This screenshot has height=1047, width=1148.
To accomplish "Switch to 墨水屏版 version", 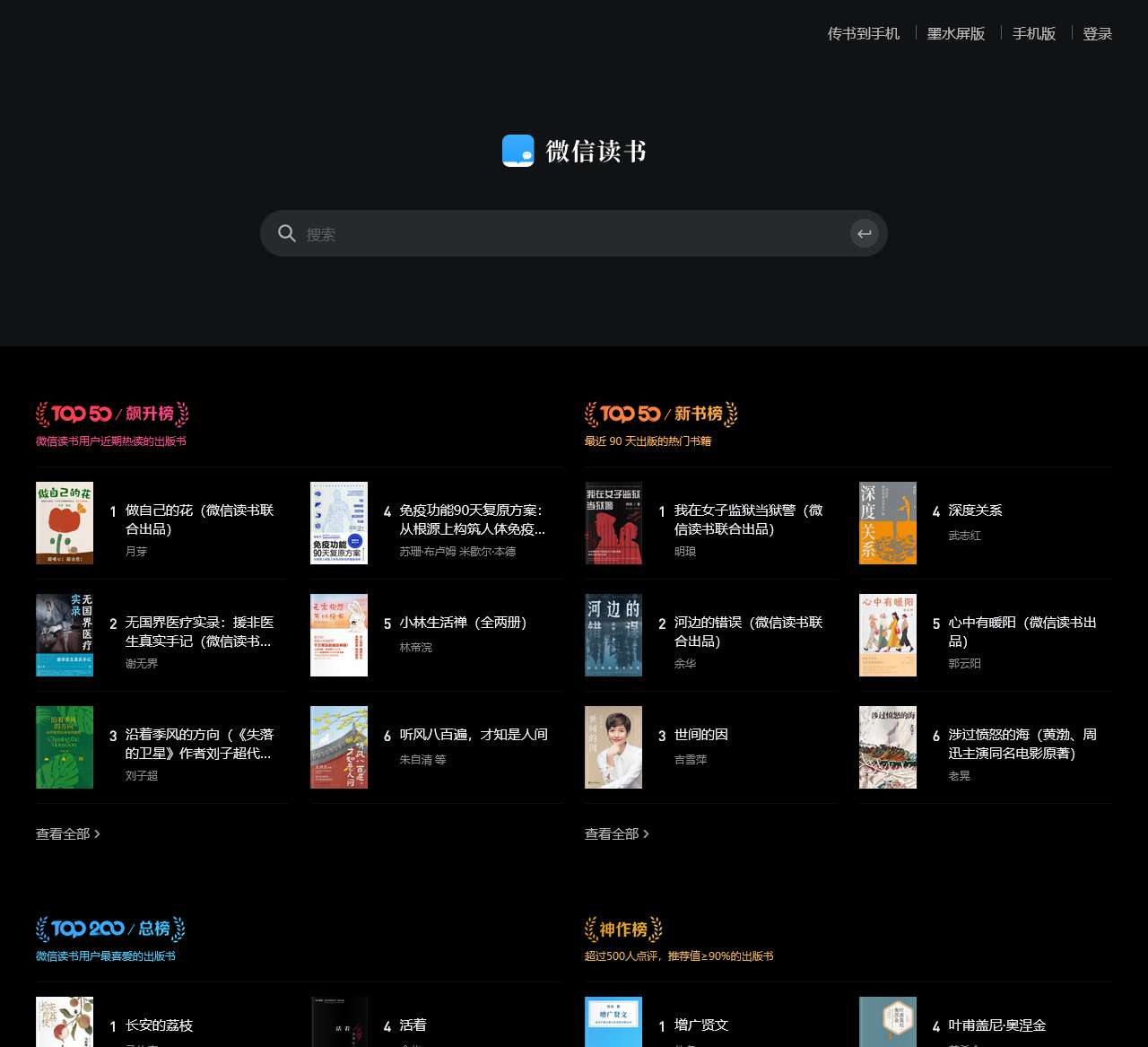I will (955, 33).
